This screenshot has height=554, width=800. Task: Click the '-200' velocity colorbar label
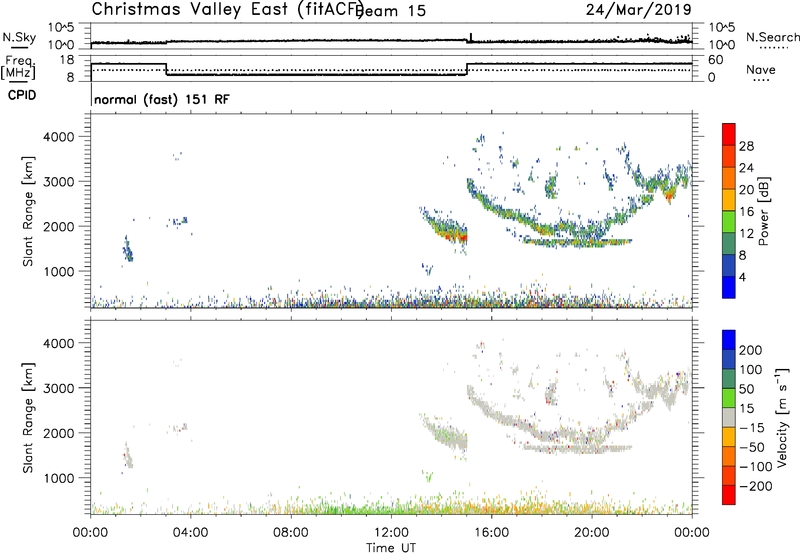755,486
